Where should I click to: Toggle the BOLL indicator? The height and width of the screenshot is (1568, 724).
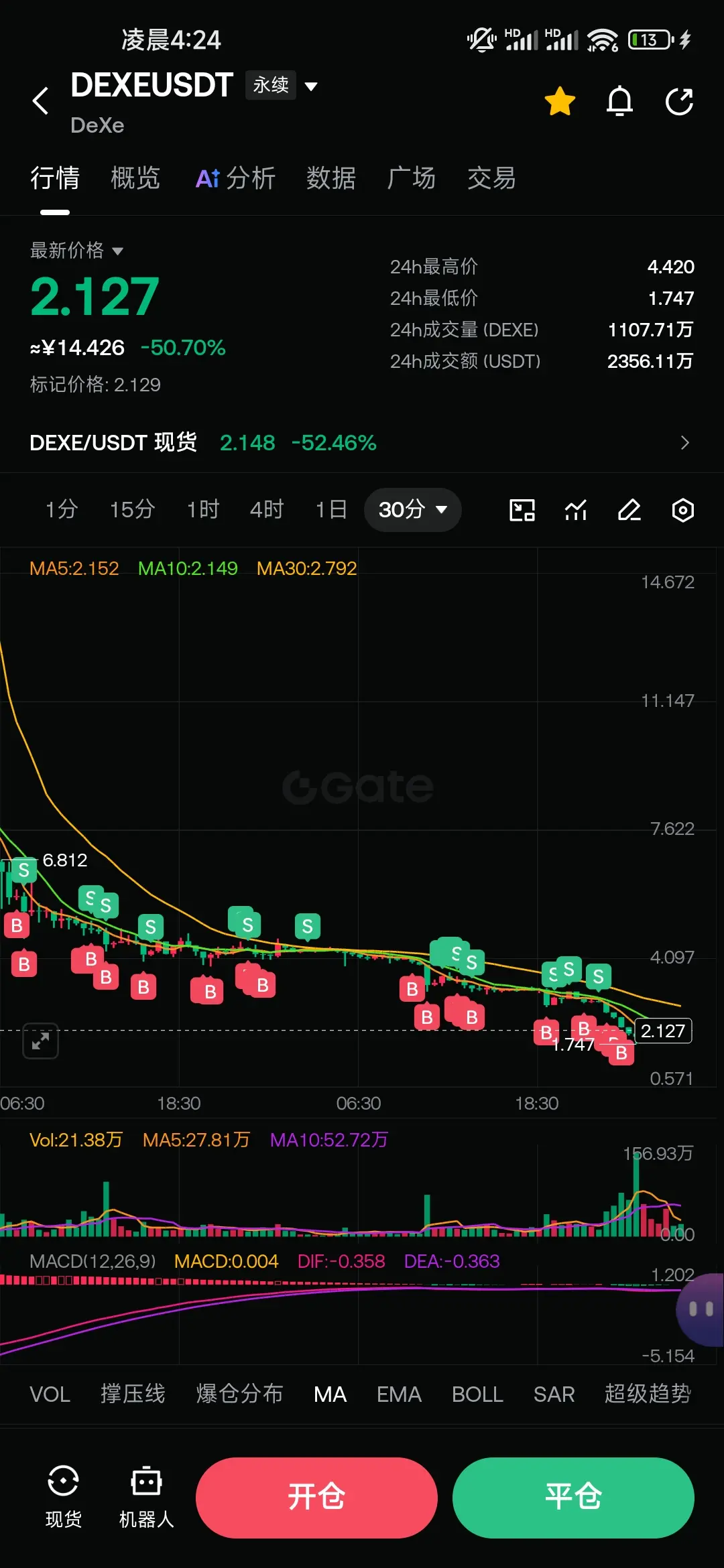click(x=477, y=1394)
